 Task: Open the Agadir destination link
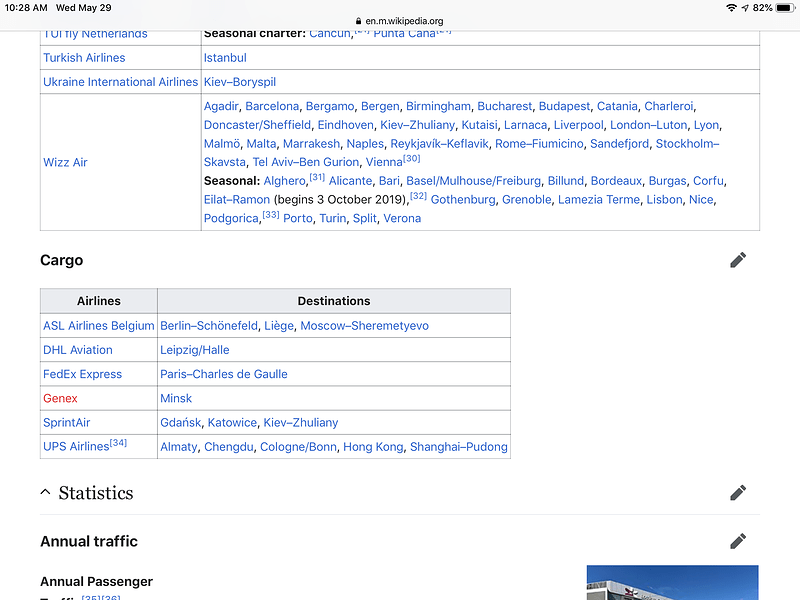tap(221, 106)
